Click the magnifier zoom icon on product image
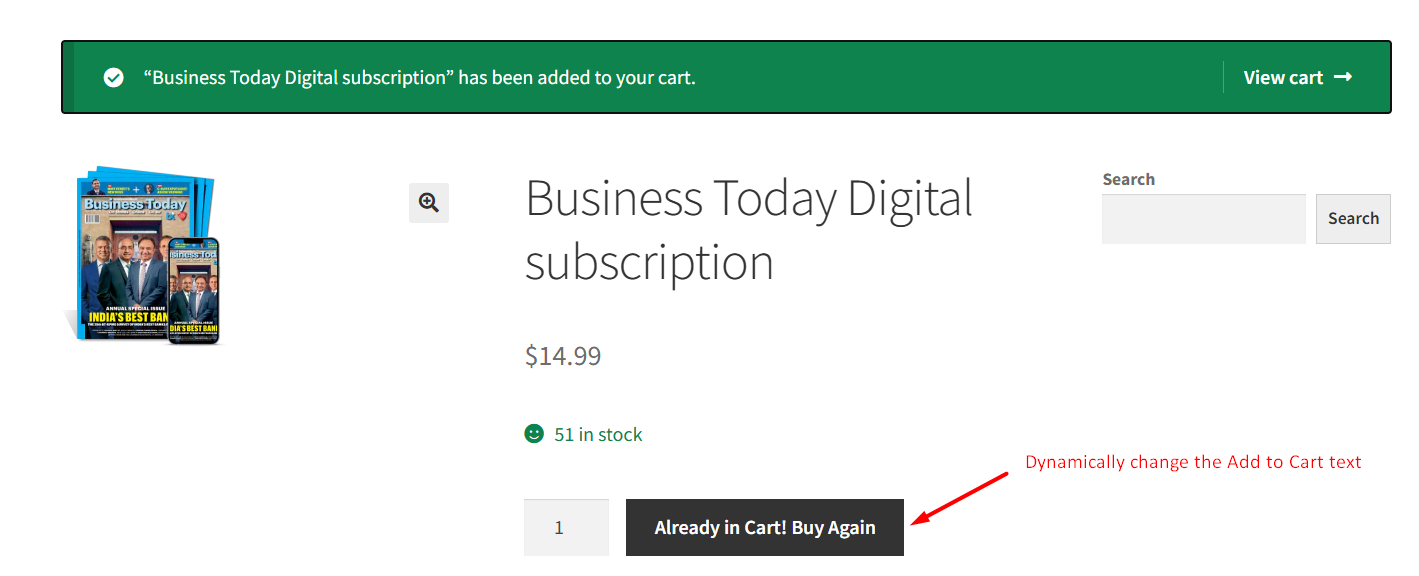This screenshot has height=576, width=1419. 429,203
